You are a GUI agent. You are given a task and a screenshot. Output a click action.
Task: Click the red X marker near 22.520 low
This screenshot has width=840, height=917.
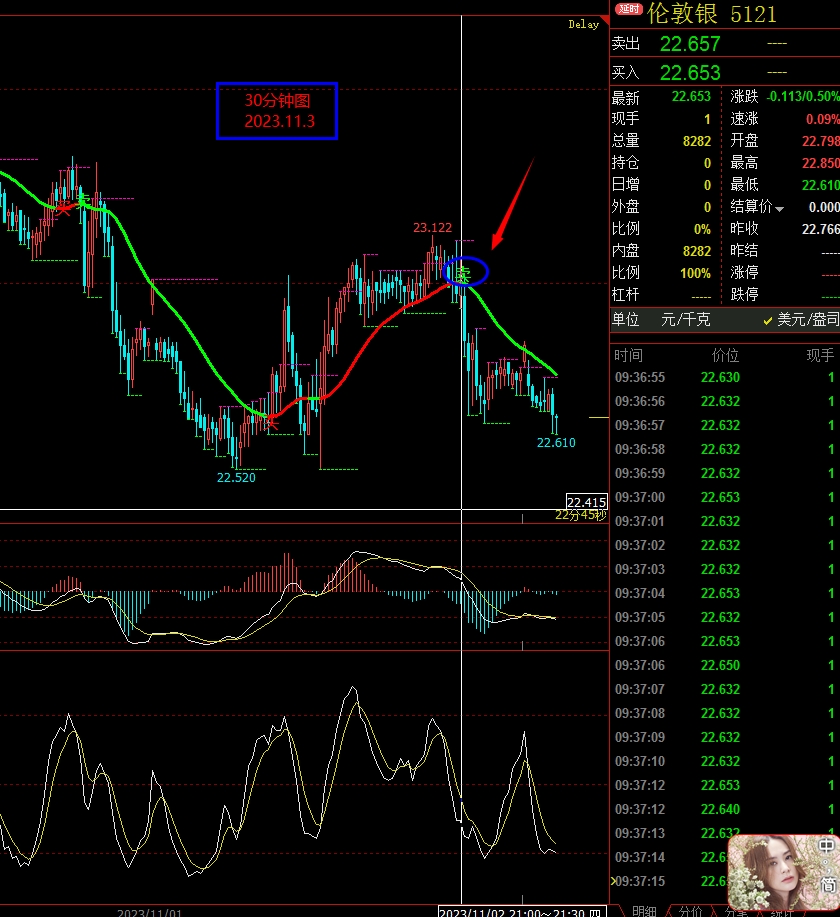tap(271, 423)
